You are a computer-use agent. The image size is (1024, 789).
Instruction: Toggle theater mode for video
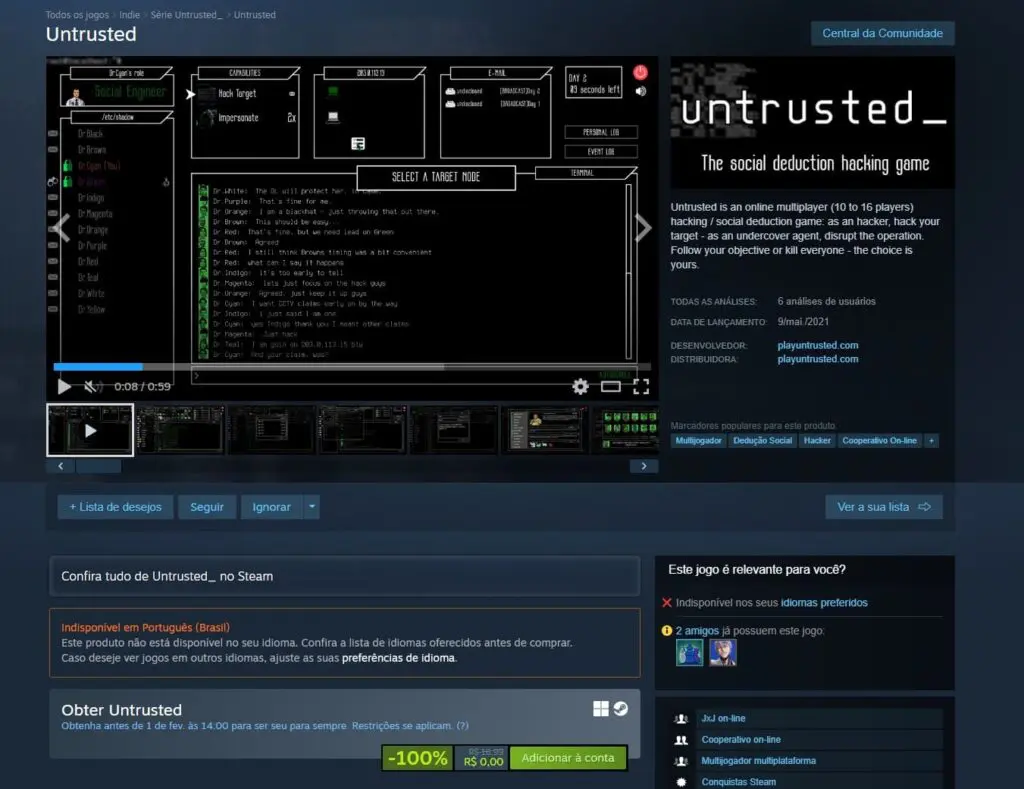[611, 386]
